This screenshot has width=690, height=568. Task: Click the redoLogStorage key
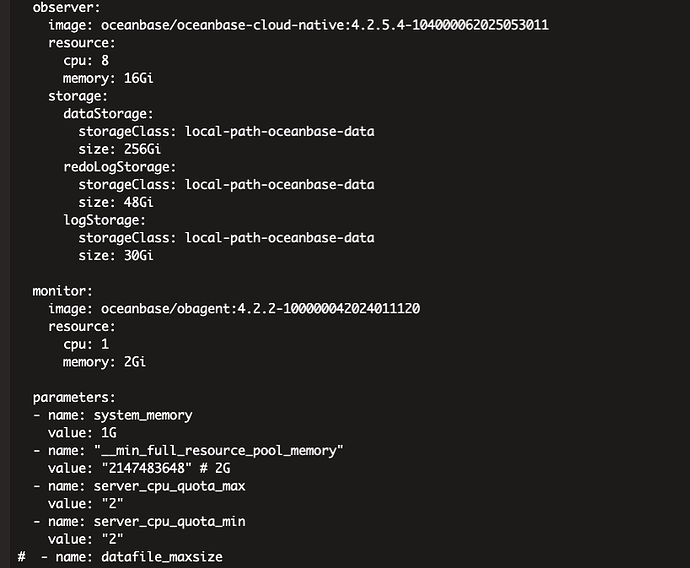[120, 167]
